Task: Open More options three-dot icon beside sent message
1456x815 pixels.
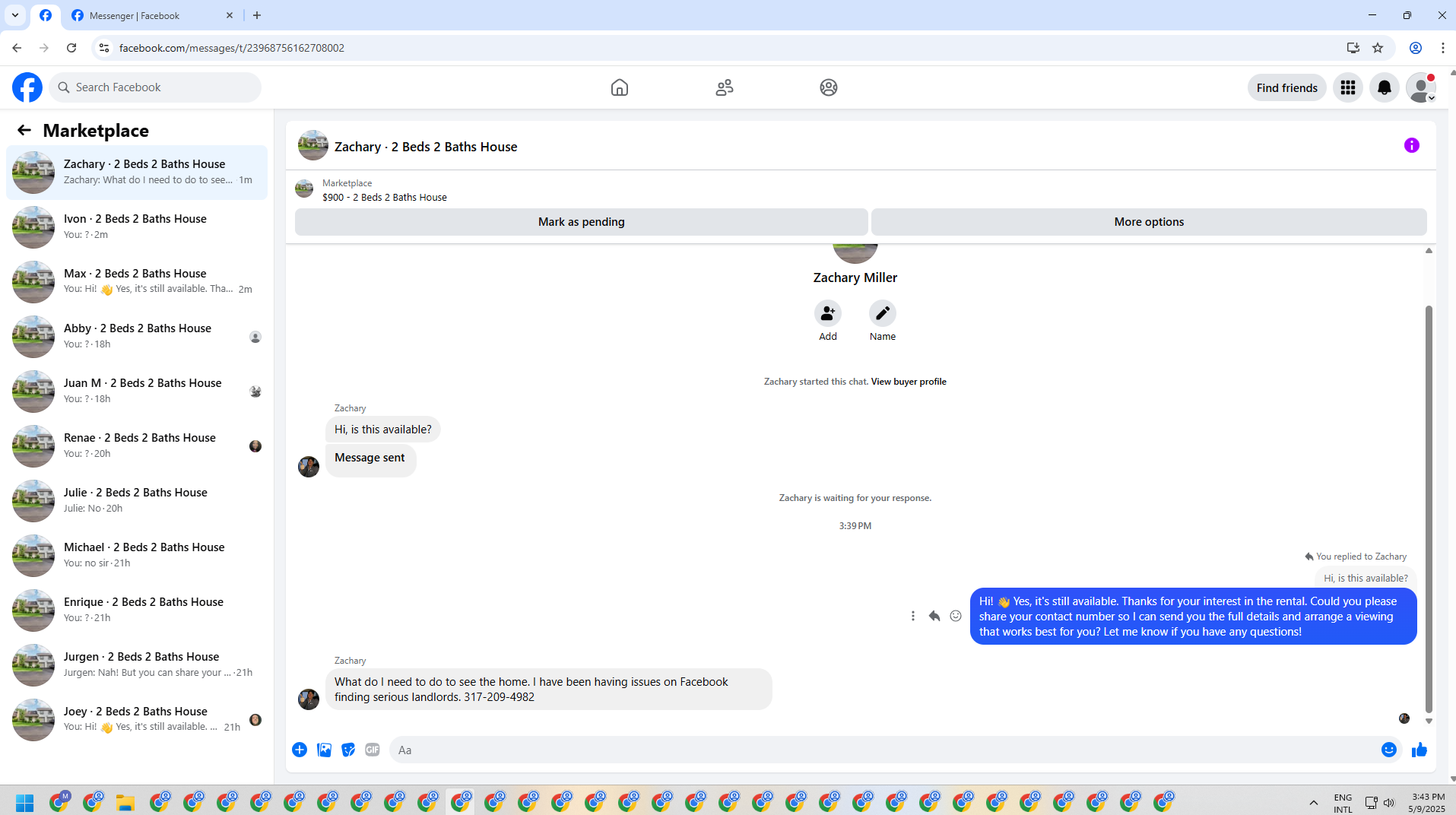Action: 913,616
